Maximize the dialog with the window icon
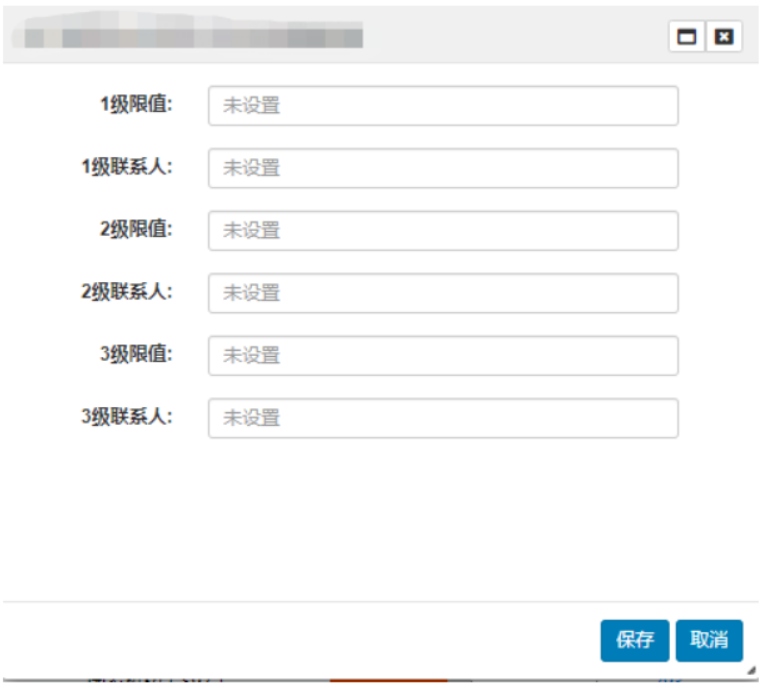 tap(687, 36)
